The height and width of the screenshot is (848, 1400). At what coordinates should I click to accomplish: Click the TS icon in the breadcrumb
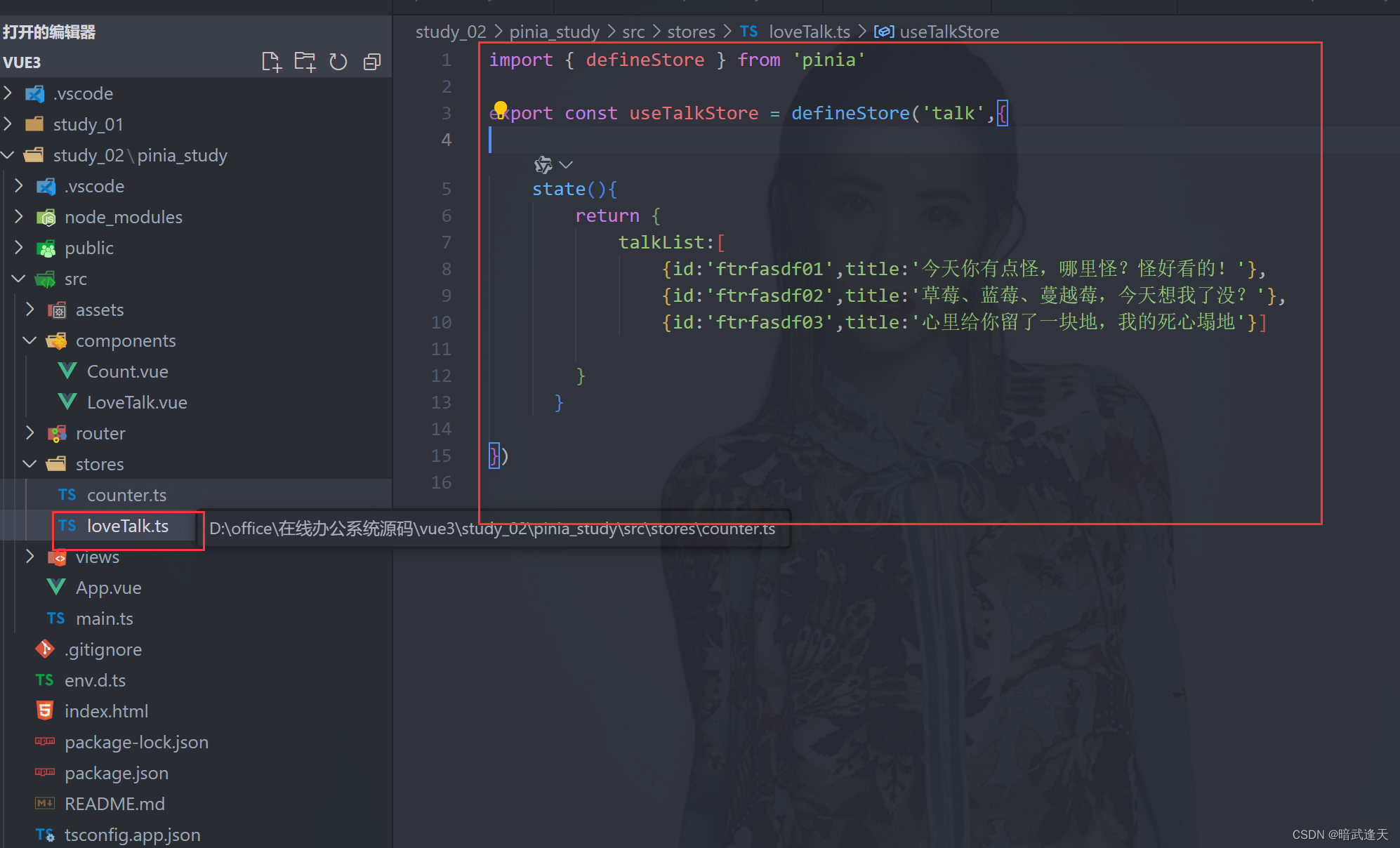pyautogui.click(x=749, y=32)
